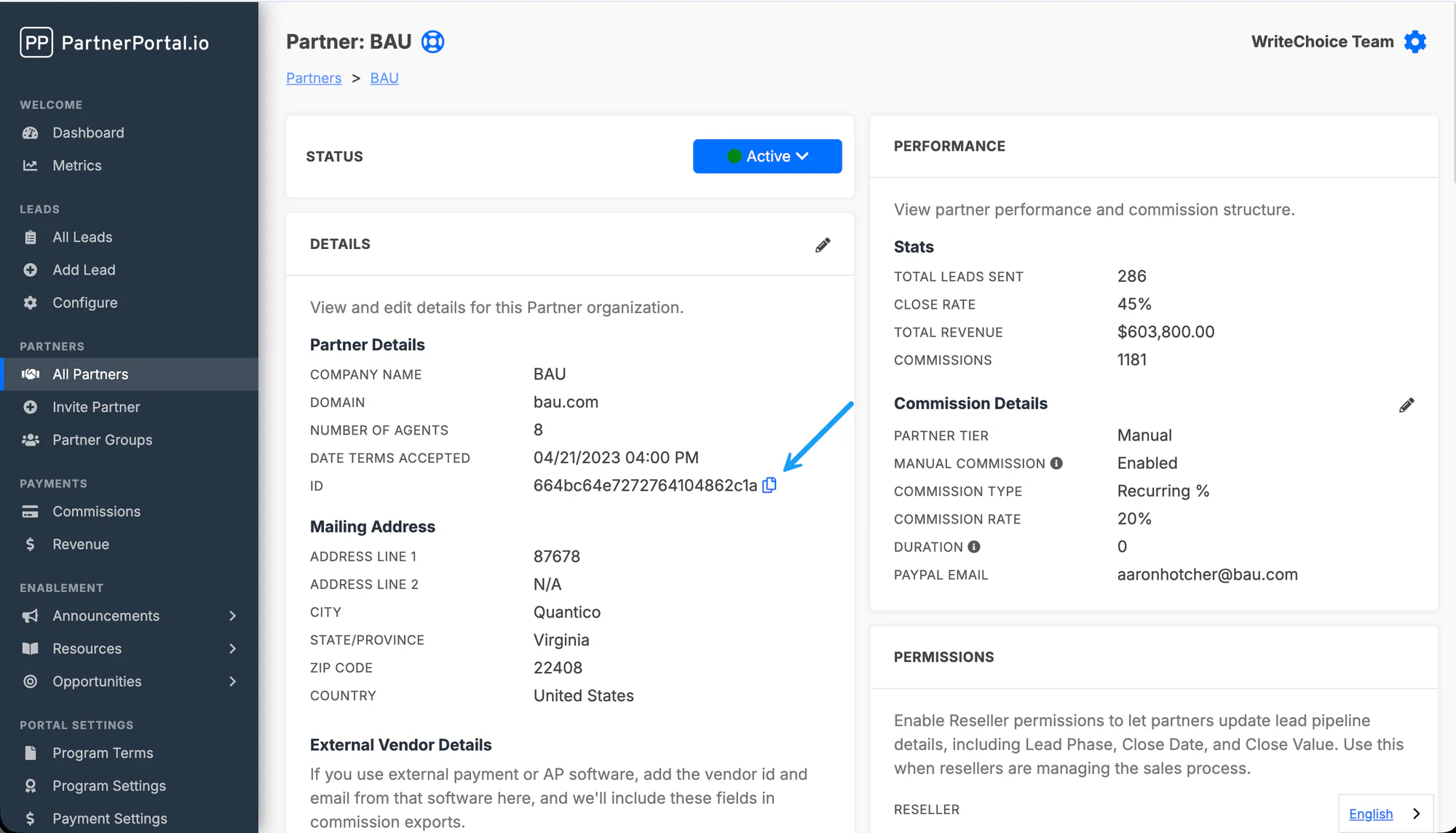
Task: Click the Commission Type value Recurring %
Action: (1163, 491)
